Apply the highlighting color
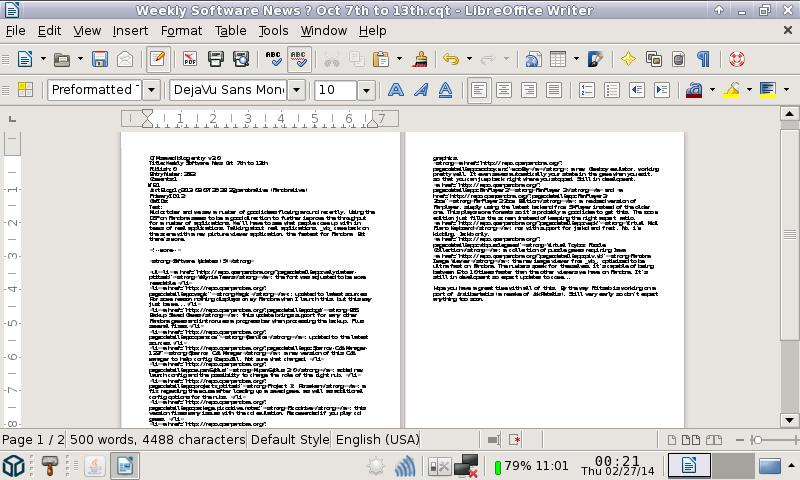Screen dimensions: 800x480 coord(732,90)
